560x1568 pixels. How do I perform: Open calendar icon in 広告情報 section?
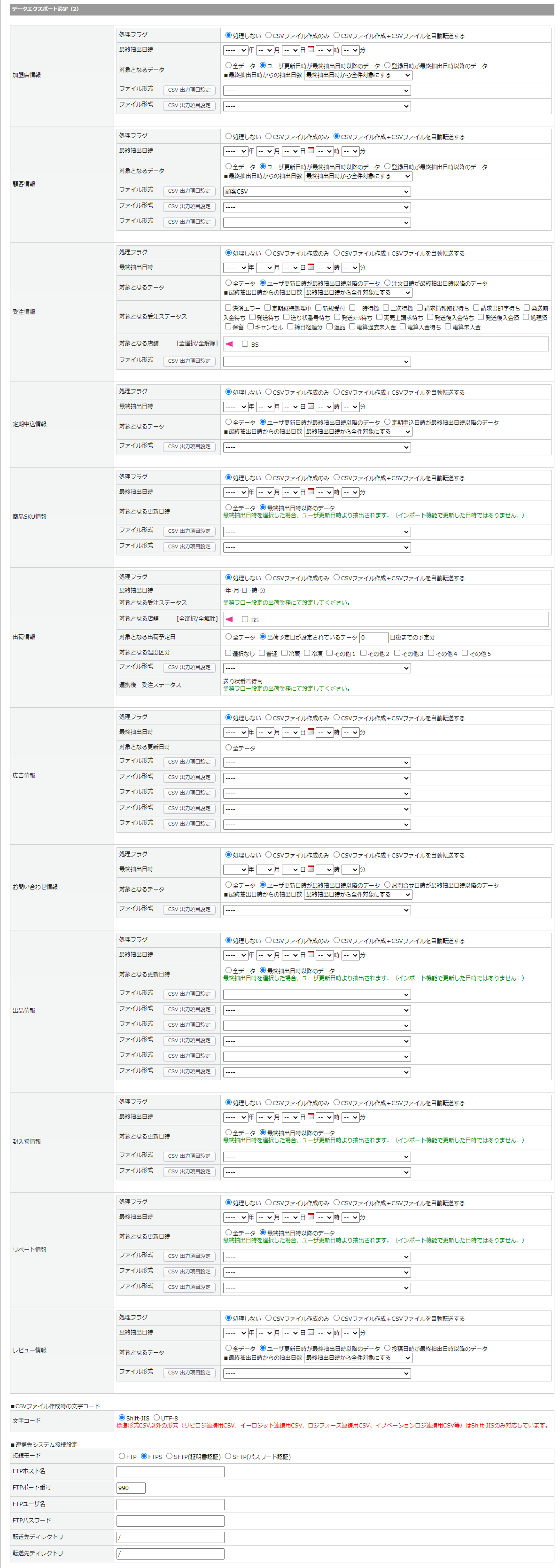[x=311, y=732]
